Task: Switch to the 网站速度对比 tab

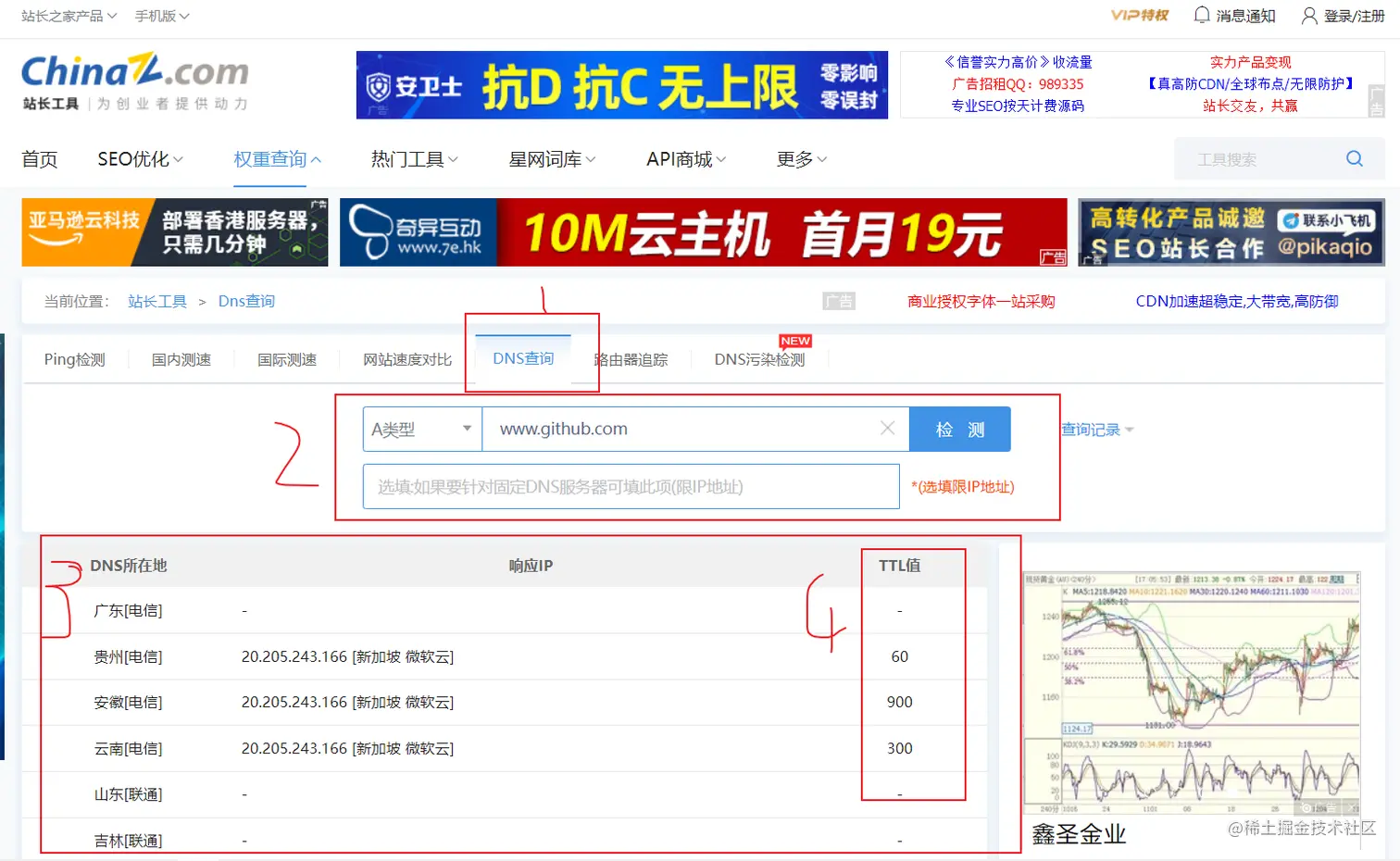Action: (x=407, y=359)
